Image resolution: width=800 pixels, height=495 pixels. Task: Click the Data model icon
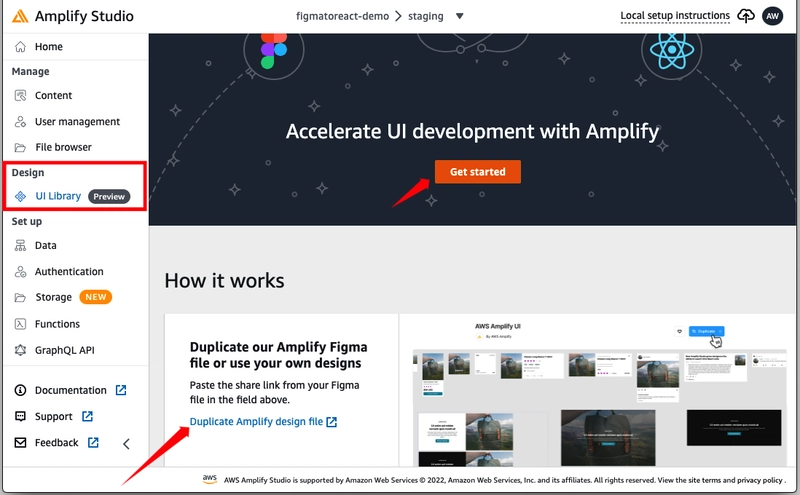pyautogui.click(x=20, y=245)
